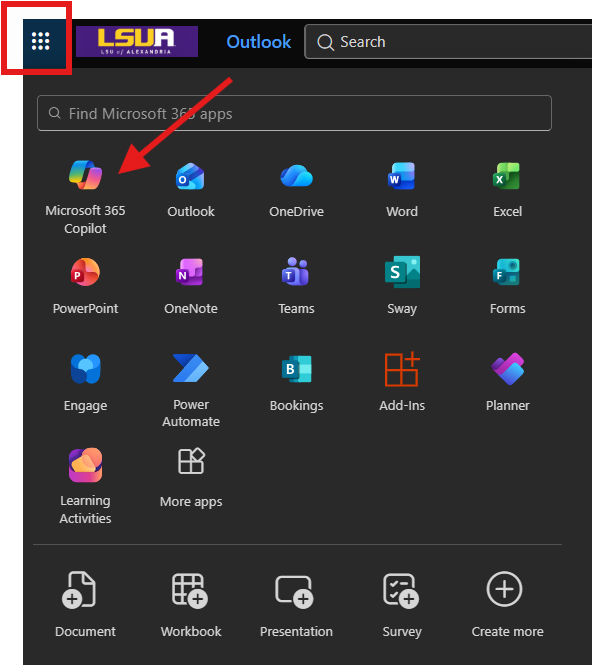Image resolution: width=592 pixels, height=665 pixels.
Task: Click the magnifier icon in top Search
Action: pos(325,42)
